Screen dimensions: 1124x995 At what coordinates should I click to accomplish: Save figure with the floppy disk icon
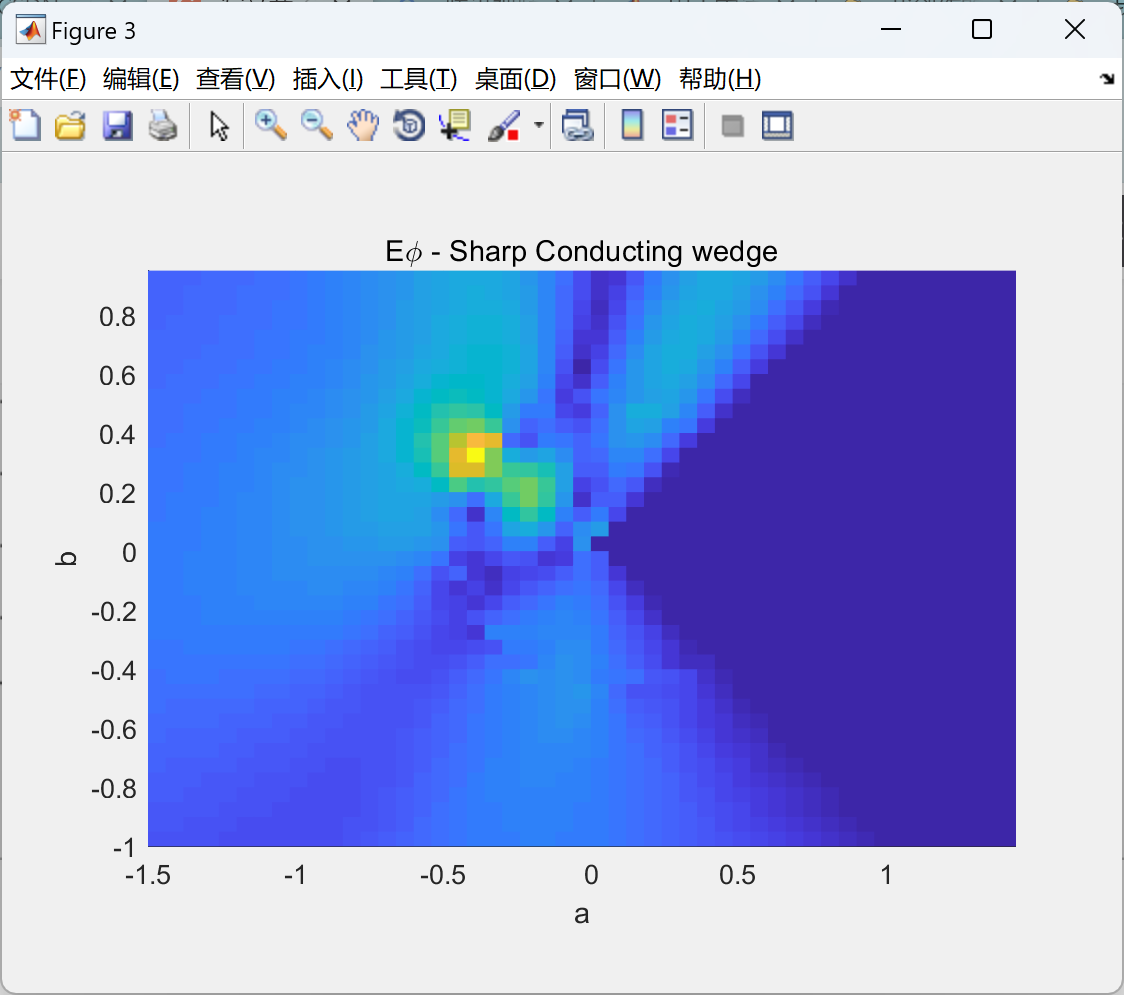[117, 126]
